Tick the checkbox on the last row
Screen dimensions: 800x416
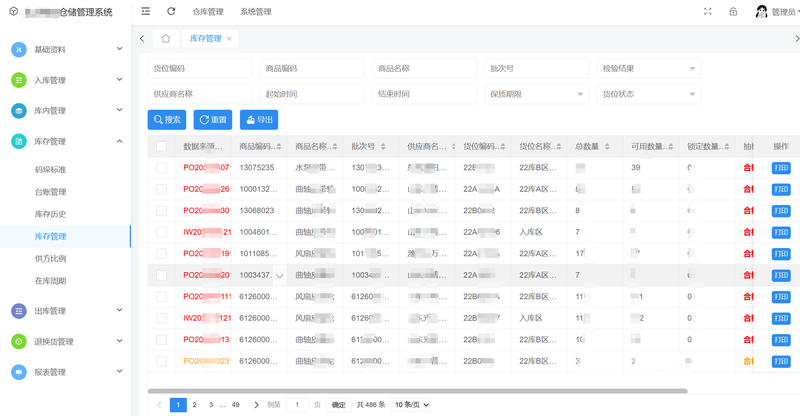(162, 361)
